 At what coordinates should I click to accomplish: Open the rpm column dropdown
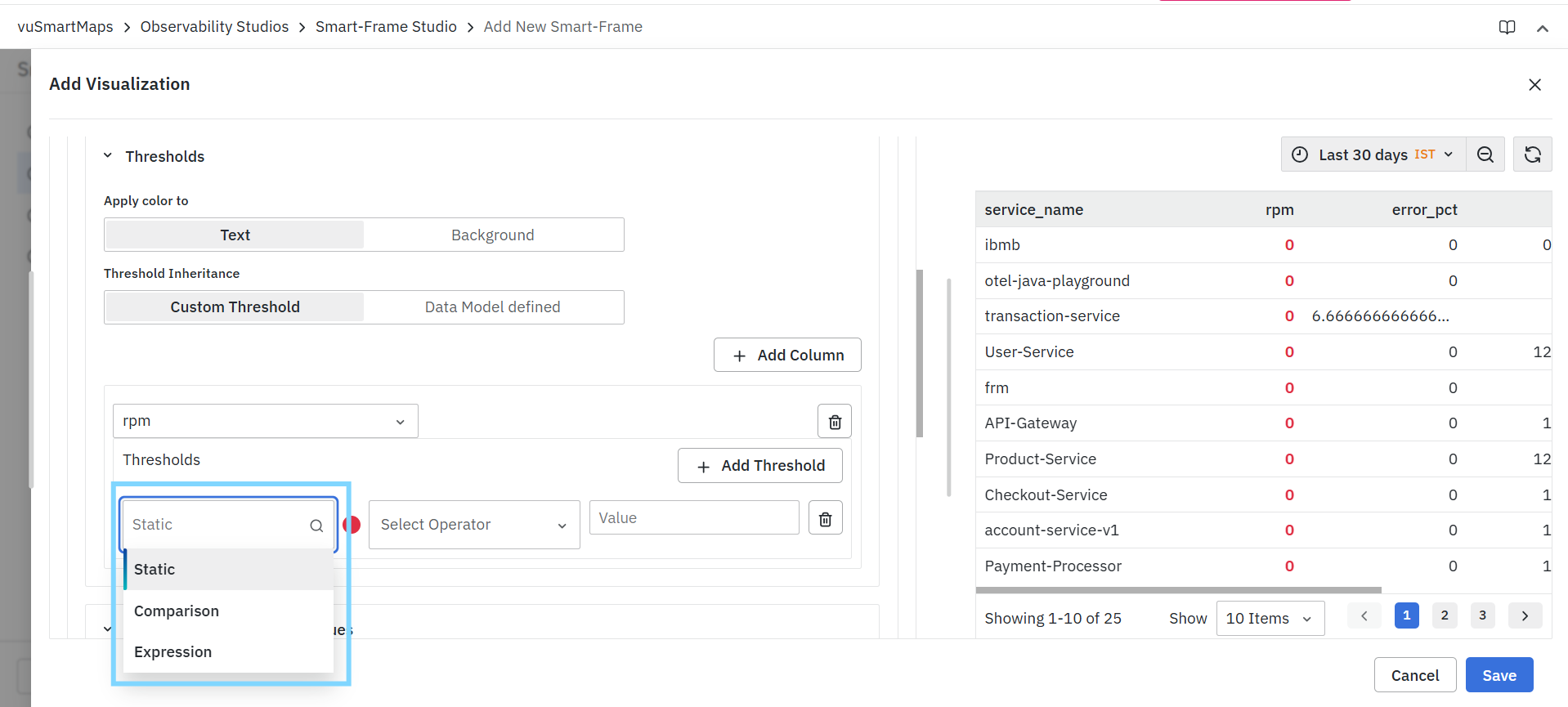pos(265,421)
